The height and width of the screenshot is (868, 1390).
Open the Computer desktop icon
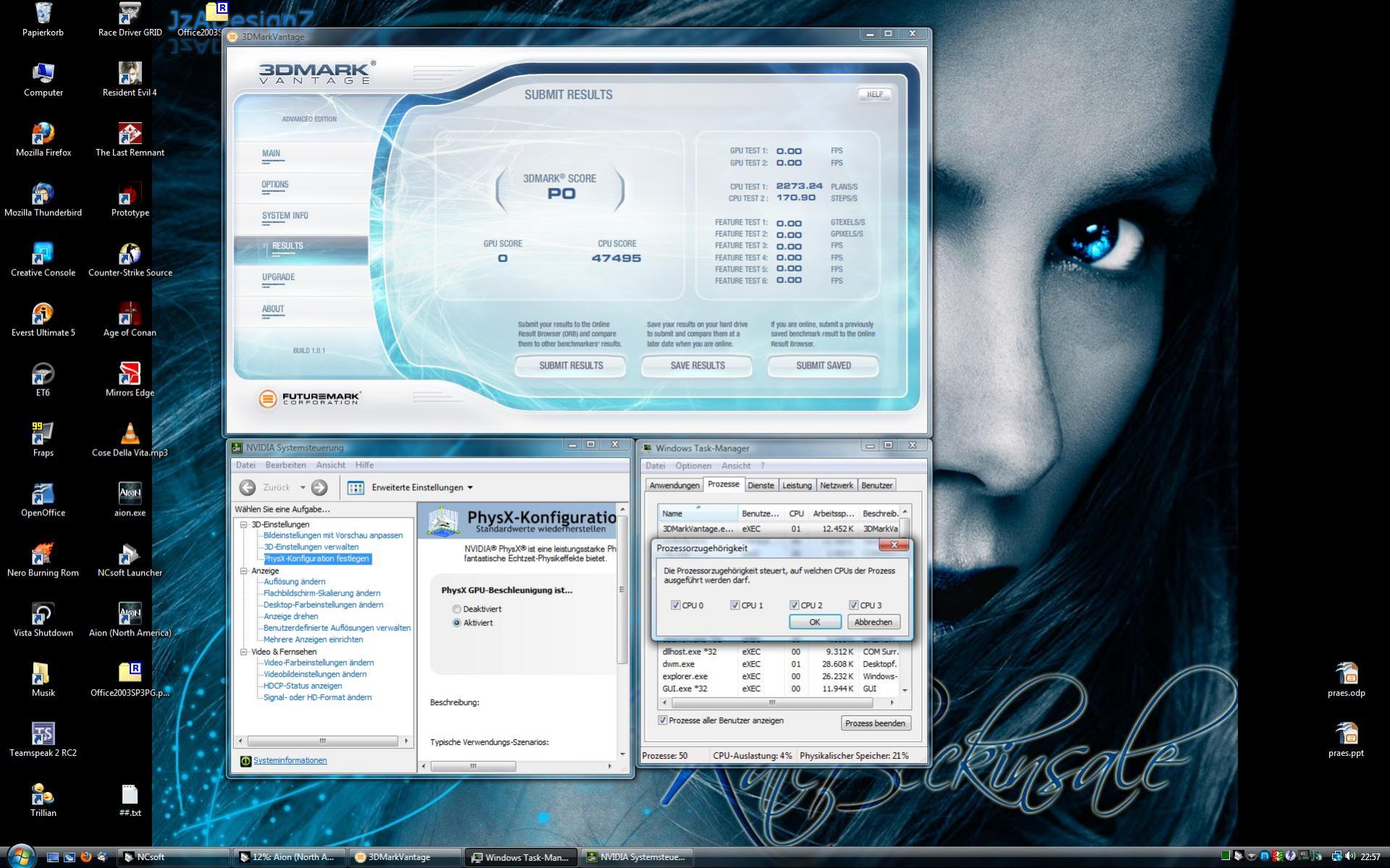coord(43,80)
